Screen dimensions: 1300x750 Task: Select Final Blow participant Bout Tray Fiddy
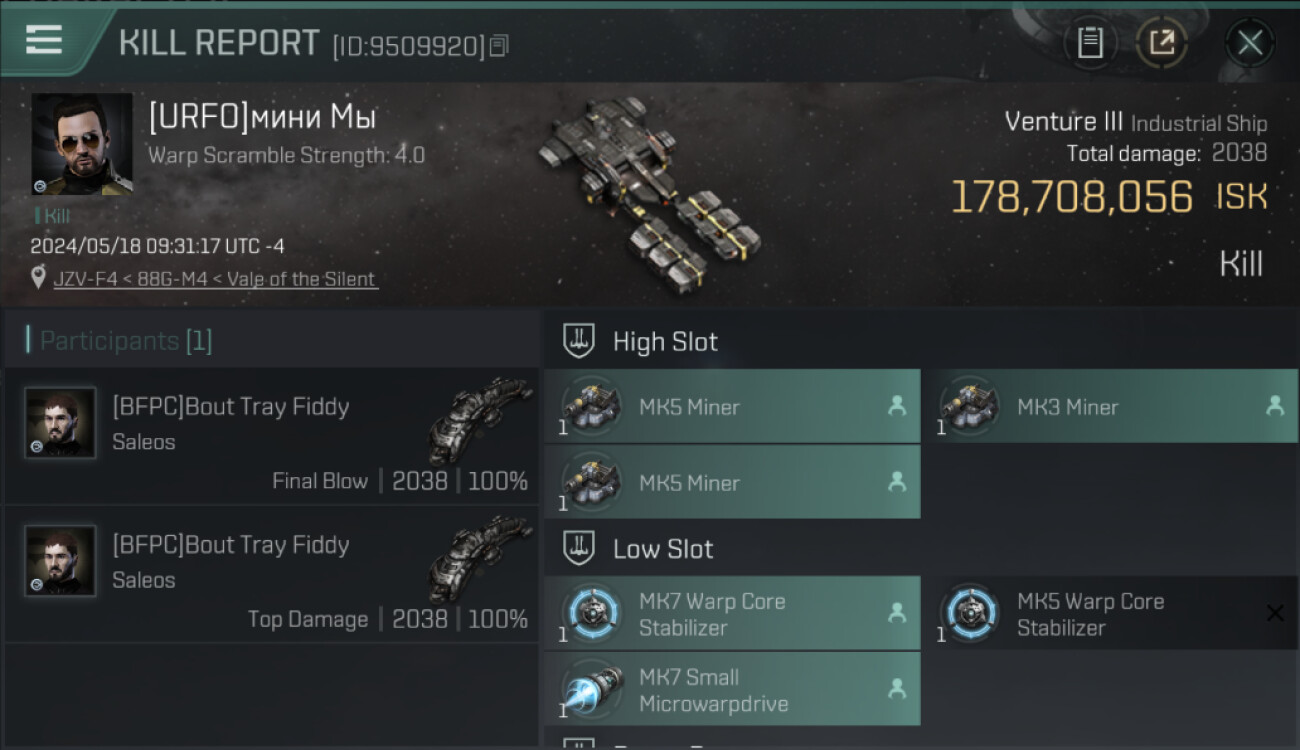point(271,436)
